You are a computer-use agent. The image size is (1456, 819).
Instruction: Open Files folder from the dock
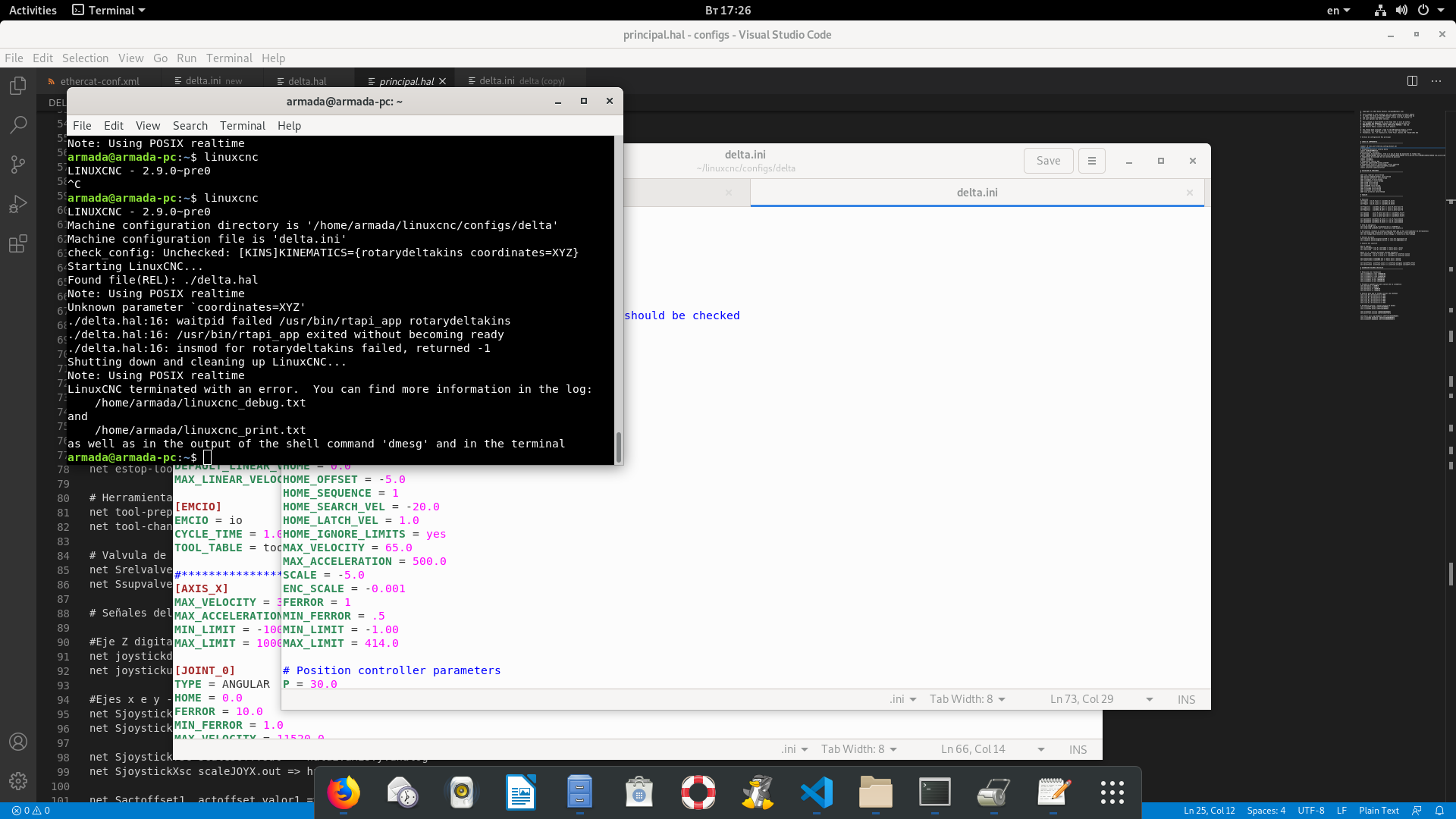click(876, 793)
